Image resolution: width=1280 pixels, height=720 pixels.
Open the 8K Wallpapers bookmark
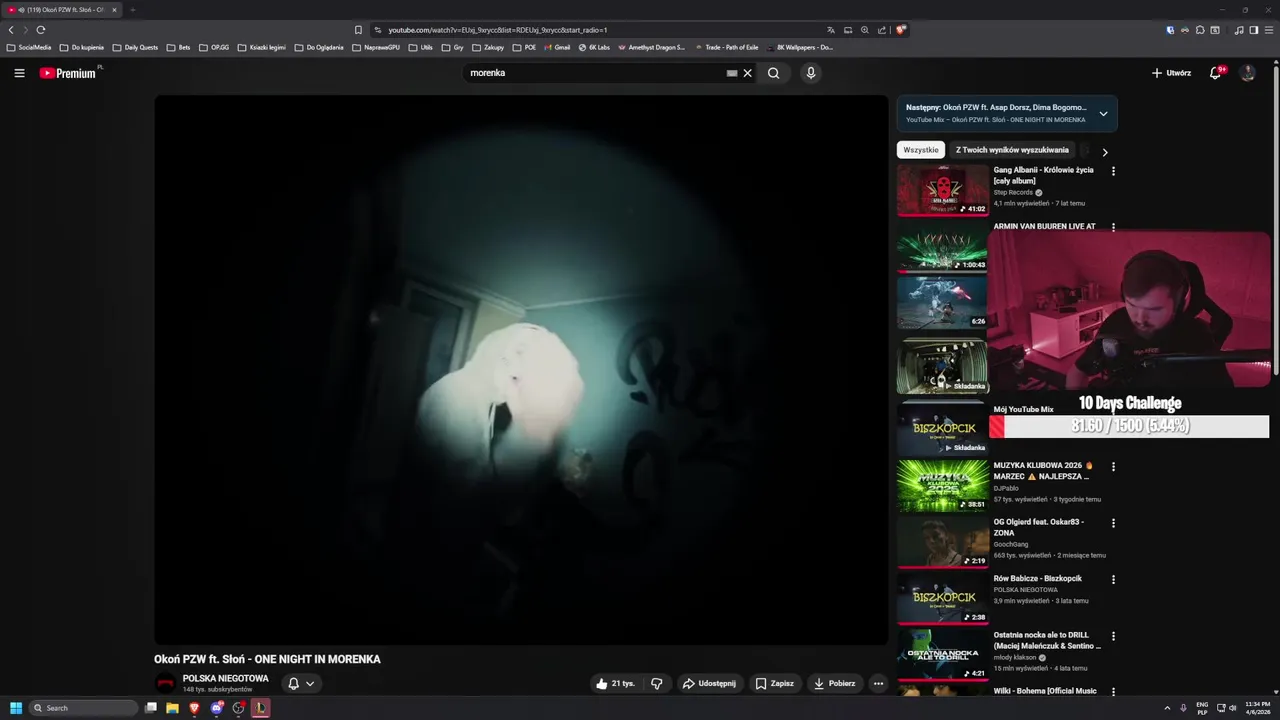(799, 47)
